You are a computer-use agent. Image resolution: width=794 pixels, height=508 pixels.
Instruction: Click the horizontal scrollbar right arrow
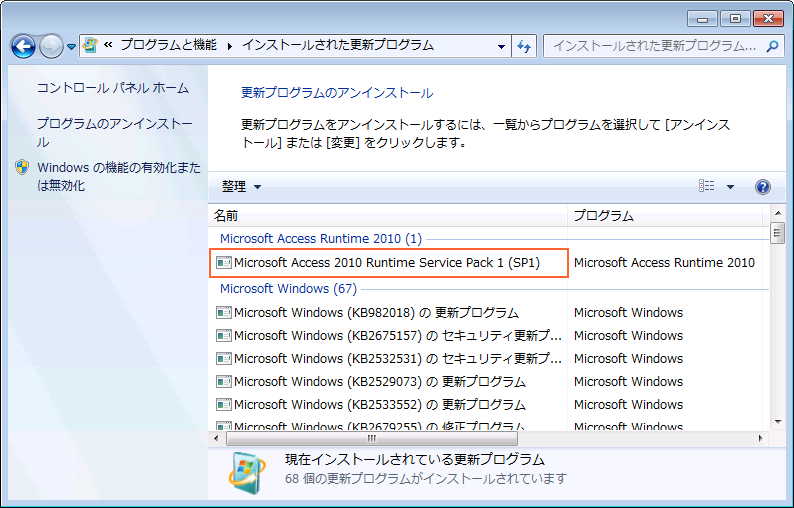[761, 439]
